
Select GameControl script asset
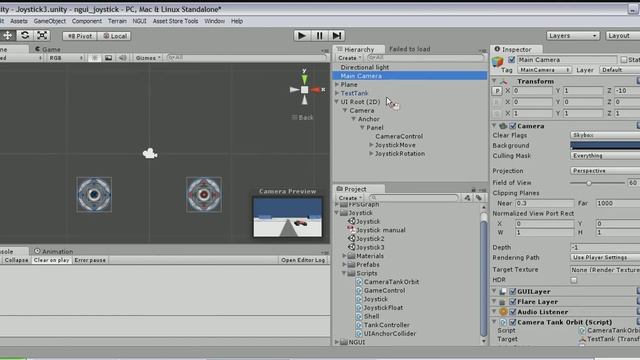coord(380,290)
